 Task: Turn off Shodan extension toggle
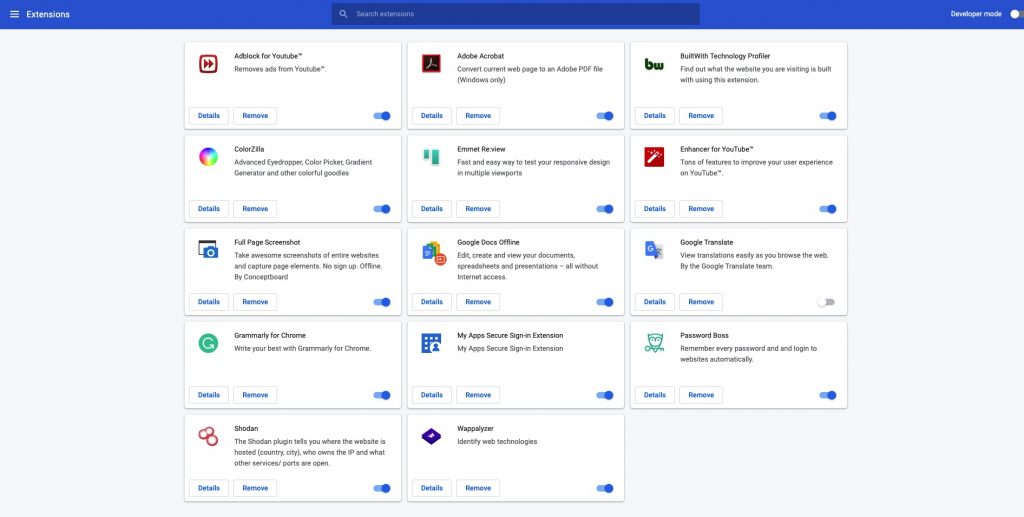[382, 488]
